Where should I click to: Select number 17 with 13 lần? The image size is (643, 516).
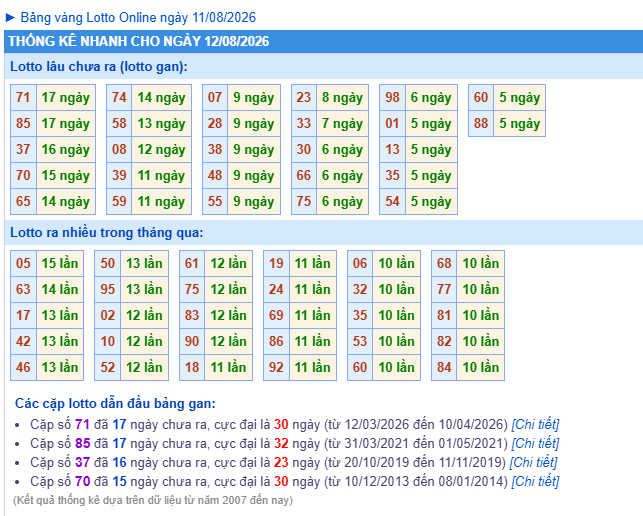[x=23, y=315]
